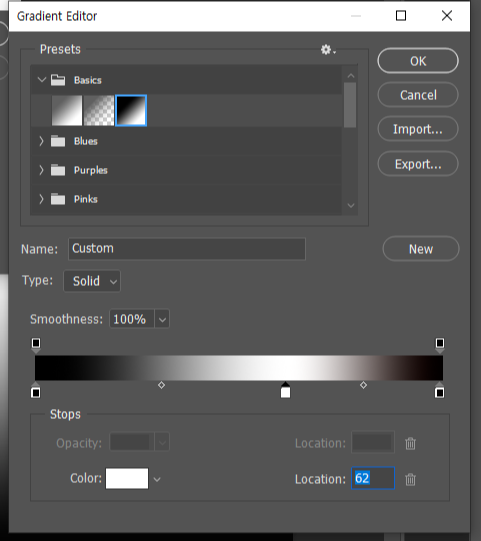Click the color stop Location field showing 62
The image size is (481, 541).
(x=373, y=478)
